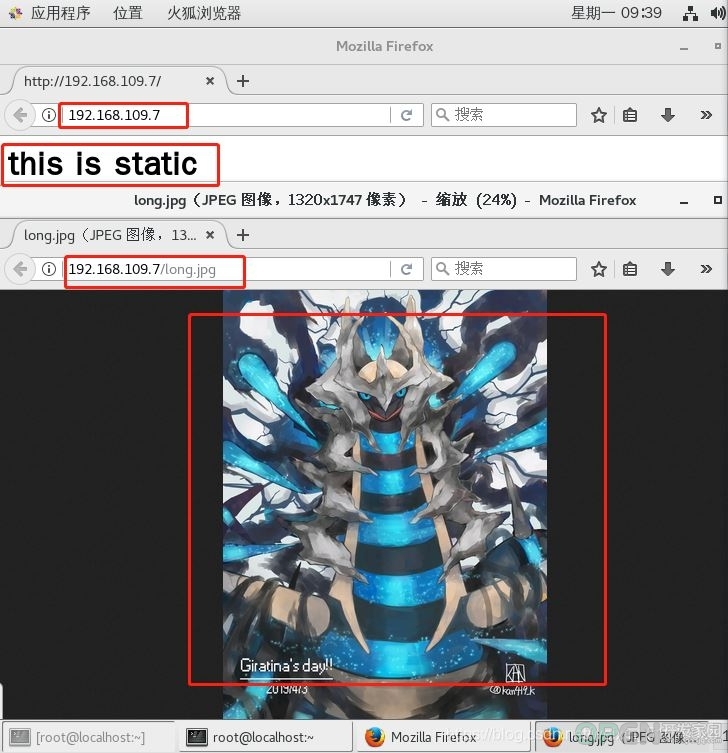Reload the long.jpg image page
Image resolution: width=728 pixels, height=753 pixels.
tap(407, 269)
